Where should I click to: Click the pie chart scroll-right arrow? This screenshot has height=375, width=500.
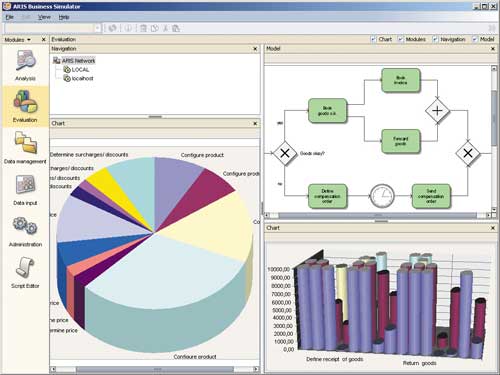256,369
